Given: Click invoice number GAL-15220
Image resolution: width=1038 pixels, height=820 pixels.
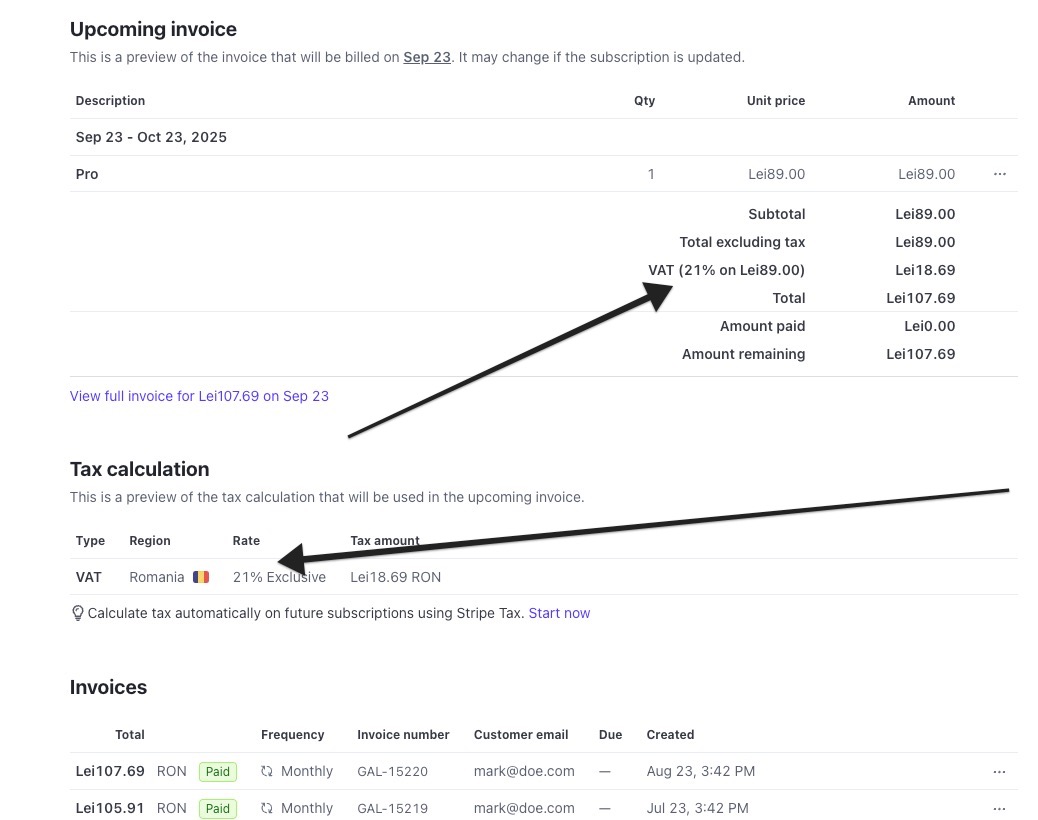Looking at the screenshot, I should (392, 772).
